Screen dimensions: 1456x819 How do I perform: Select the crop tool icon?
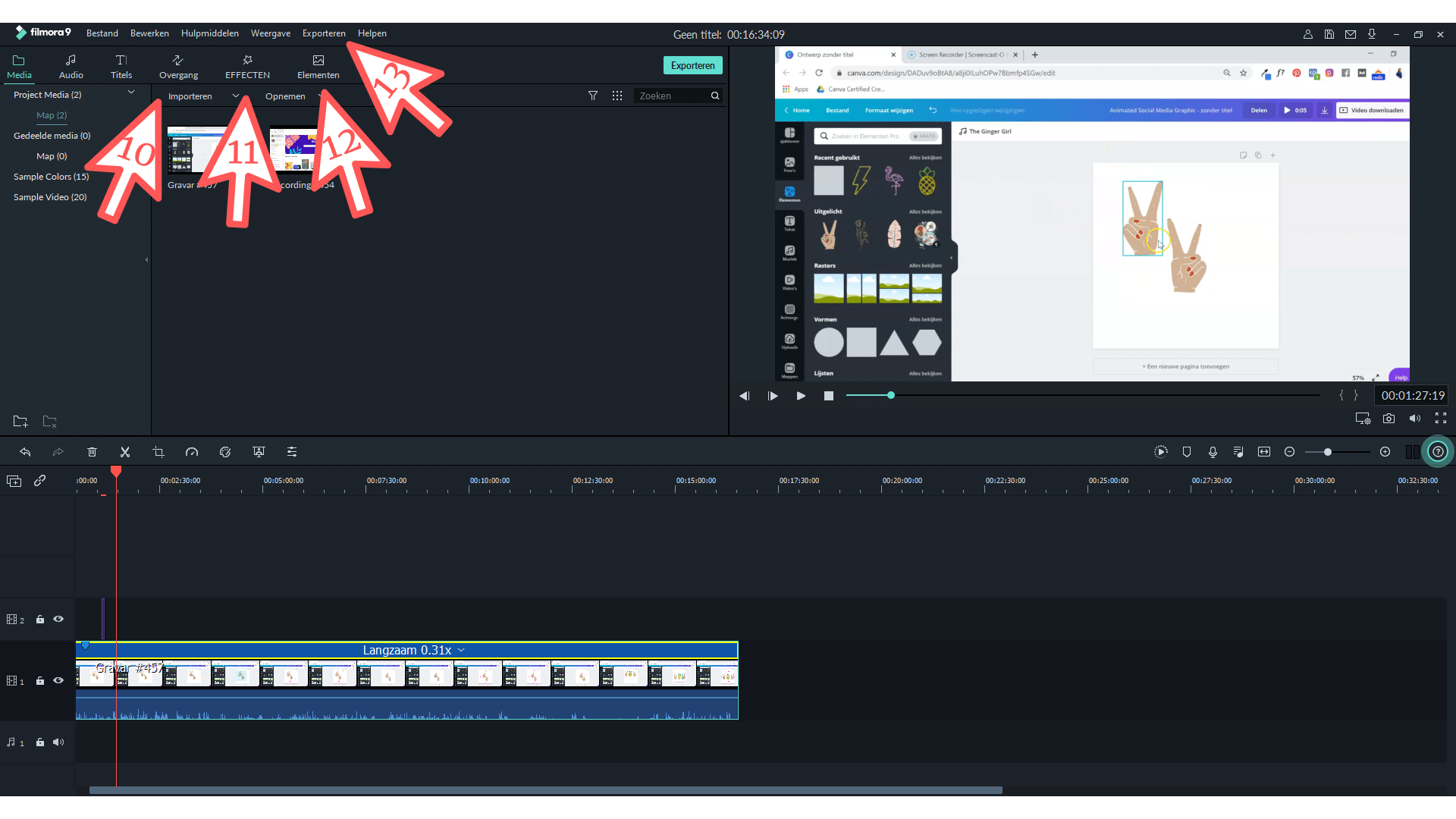pyautogui.click(x=158, y=452)
